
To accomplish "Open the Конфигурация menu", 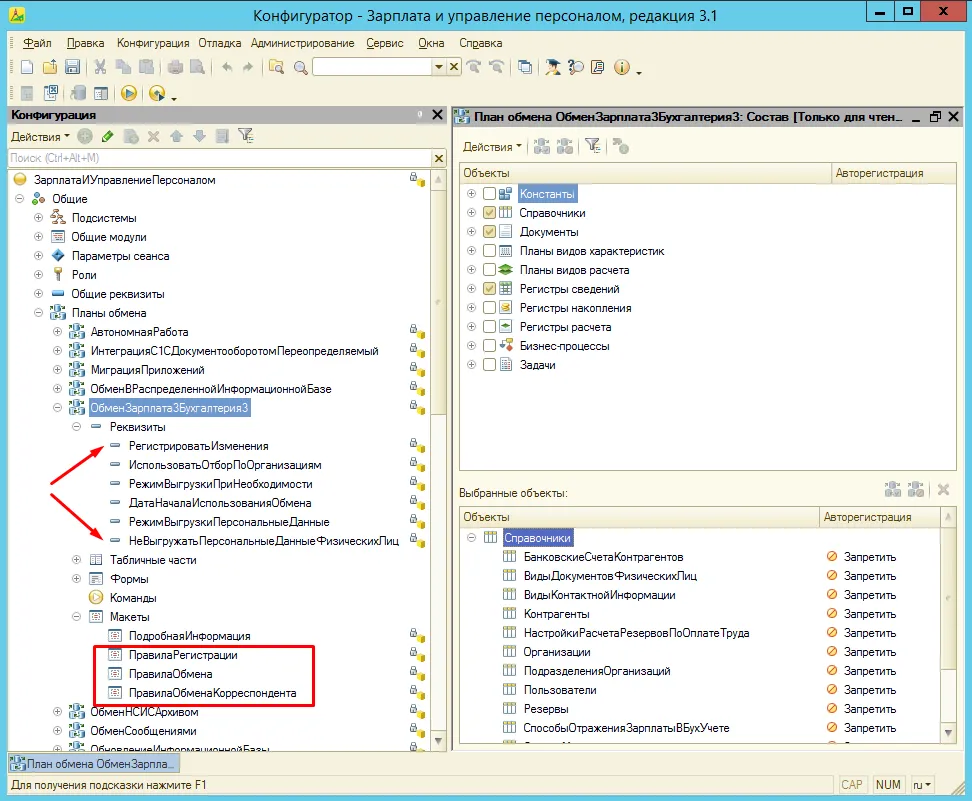I will pyautogui.click(x=153, y=43).
